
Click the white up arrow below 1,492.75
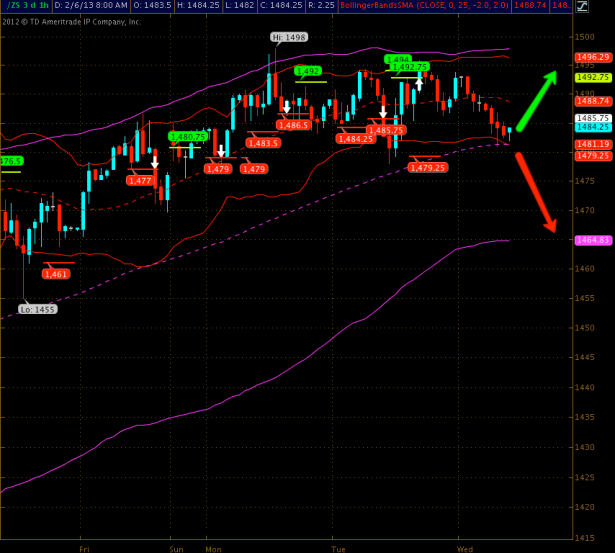[420, 83]
